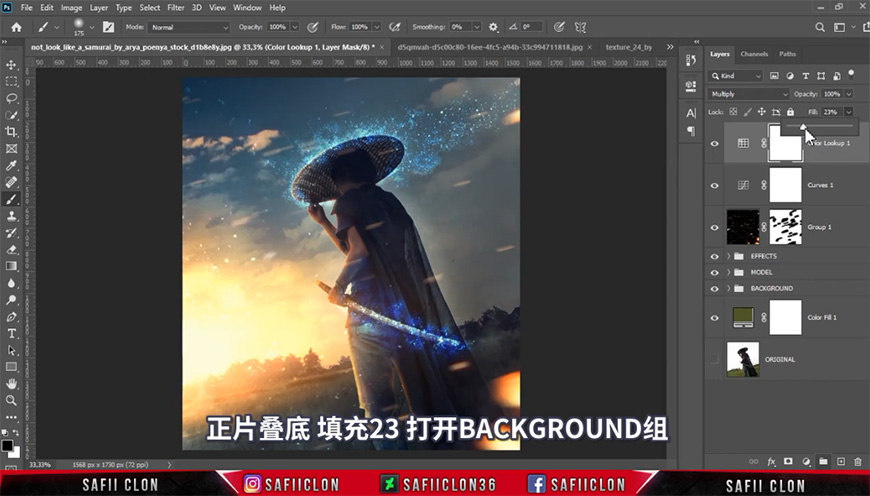Select the Horizontal Type tool
Image resolution: width=870 pixels, height=496 pixels.
[11, 333]
